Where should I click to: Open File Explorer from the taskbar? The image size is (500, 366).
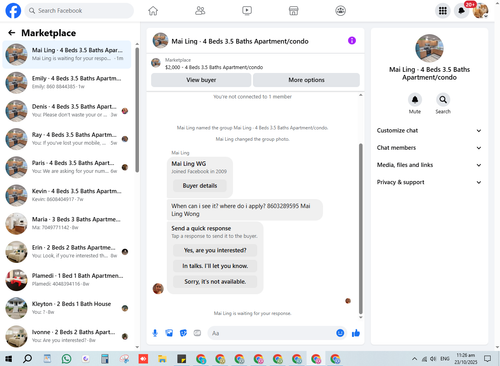click(162, 359)
